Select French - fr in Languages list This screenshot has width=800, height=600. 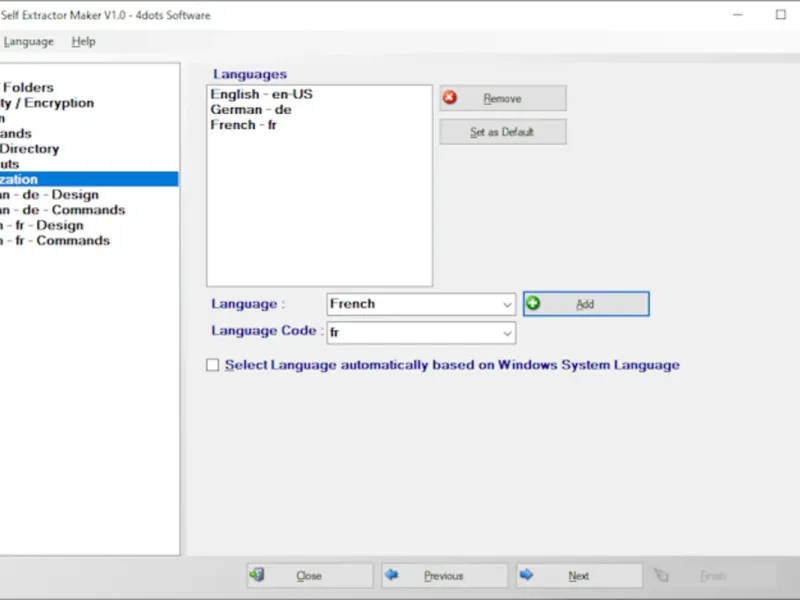point(243,124)
